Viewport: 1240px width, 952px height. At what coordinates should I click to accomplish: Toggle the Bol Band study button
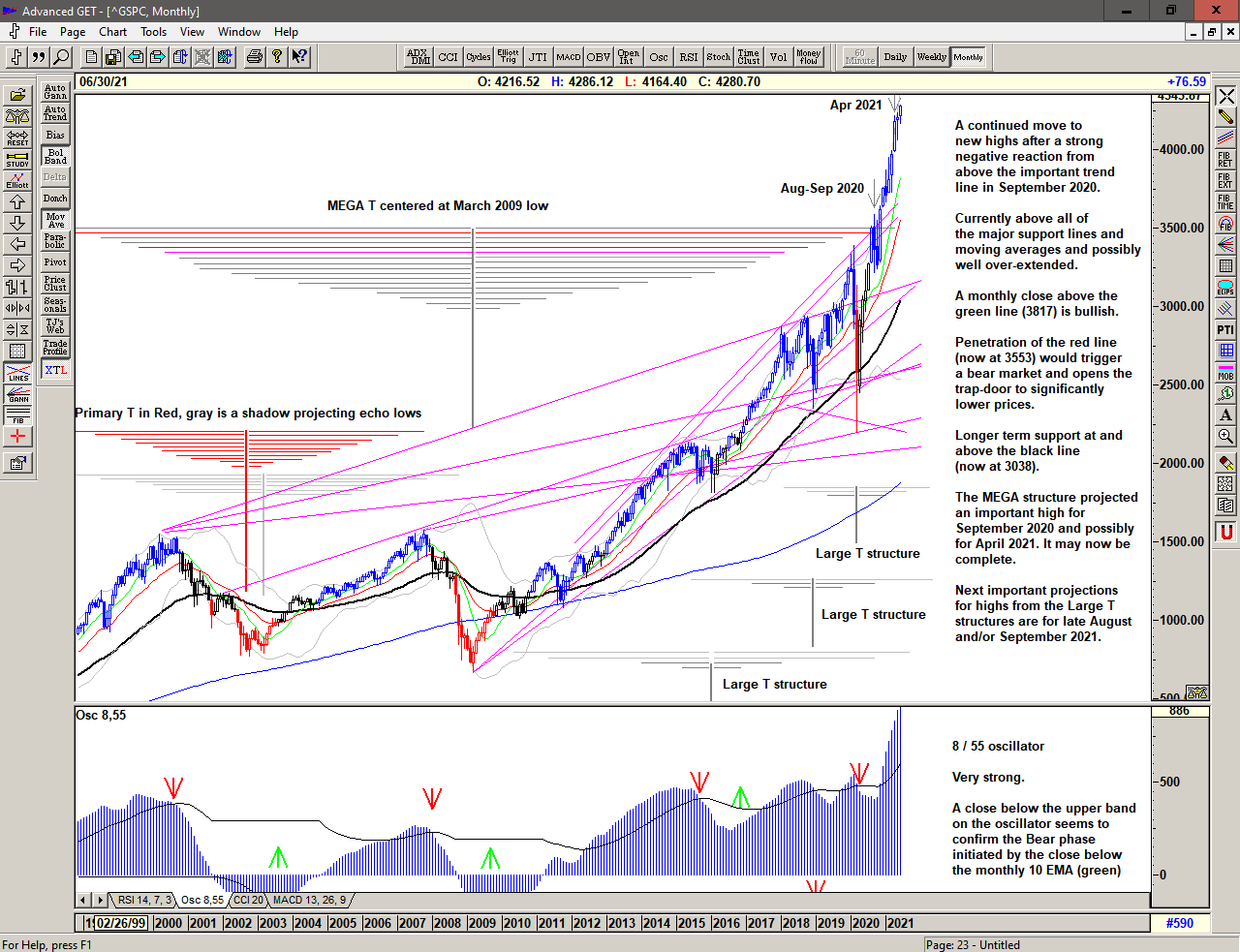coord(55,156)
